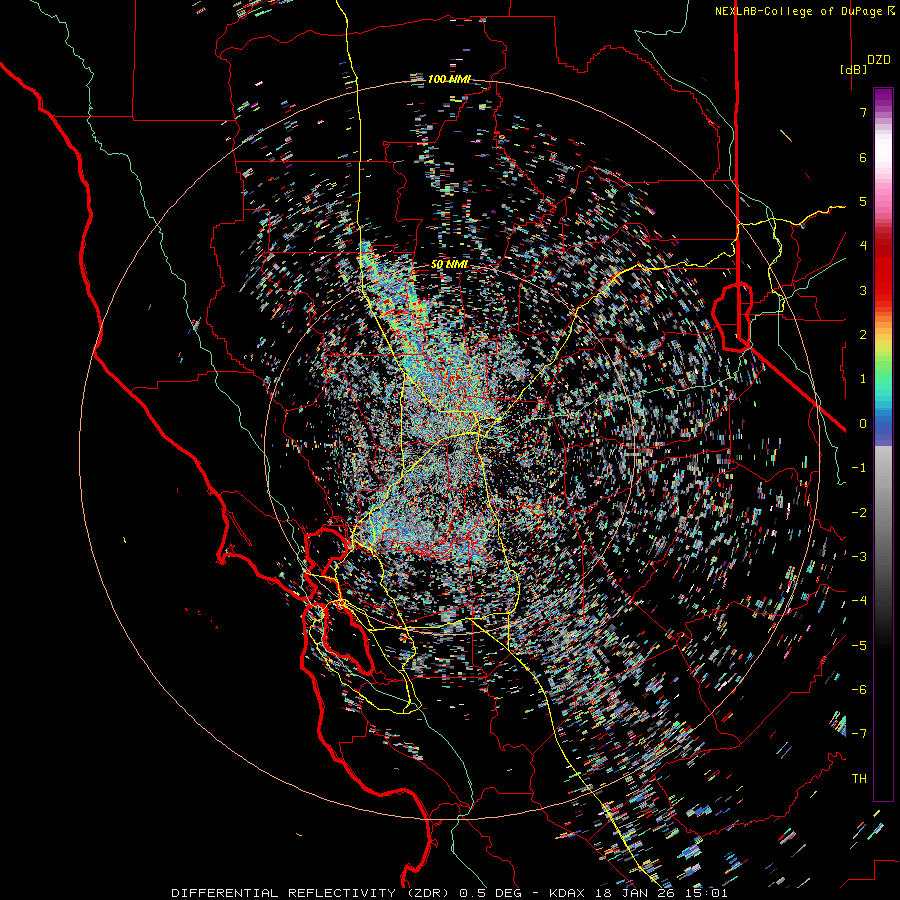Click the 7 value on the color scale
Image resolution: width=900 pixels, height=900 pixels.
(863, 112)
